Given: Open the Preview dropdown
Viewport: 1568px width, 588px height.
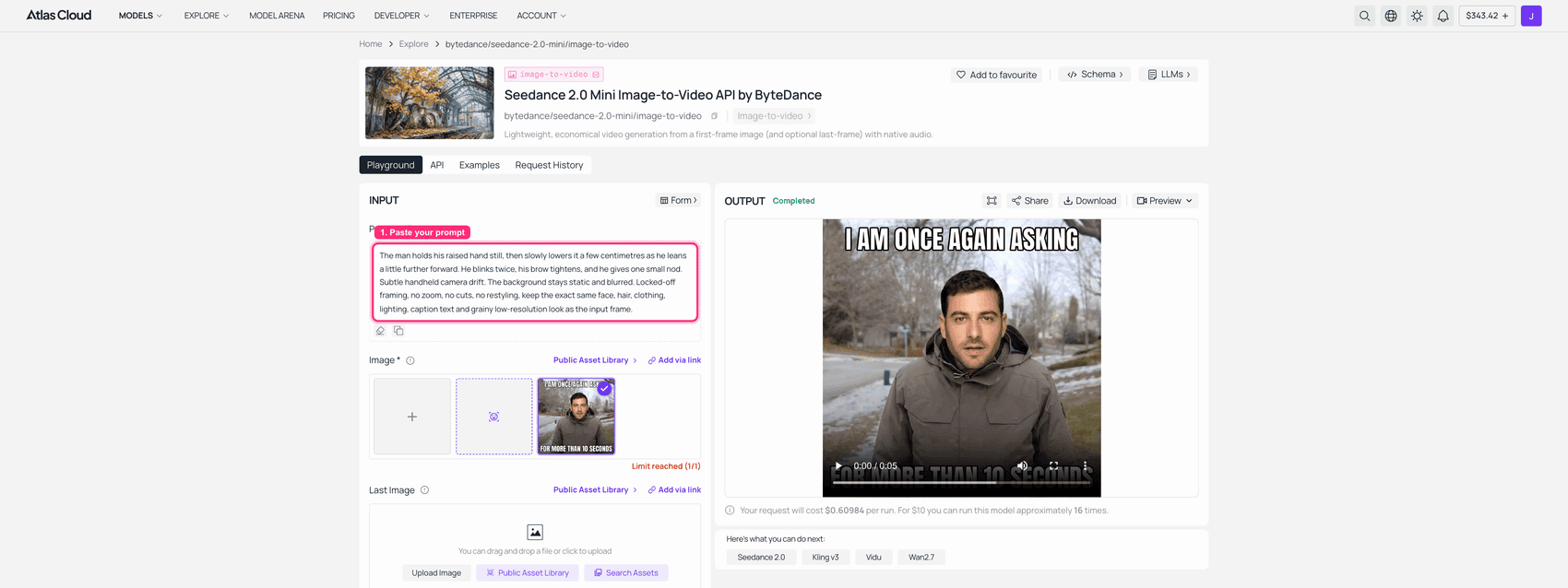Looking at the screenshot, I should (1164, 201).
